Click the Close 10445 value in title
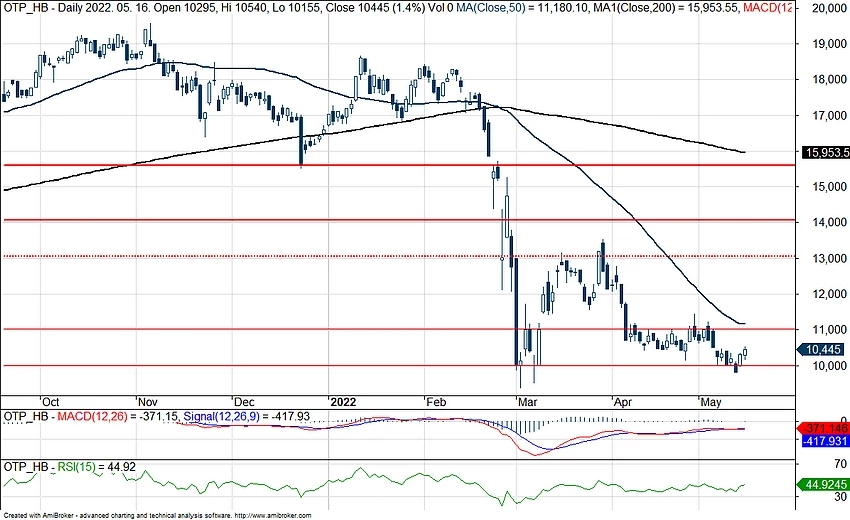 357,8
